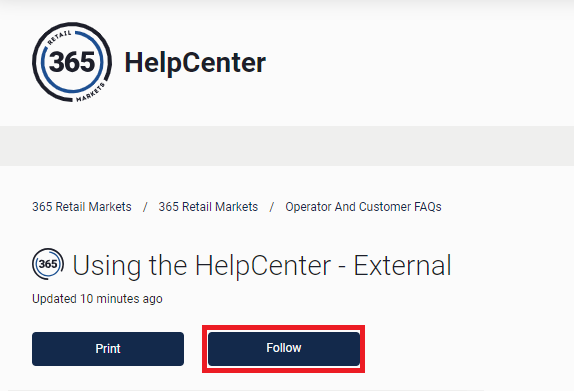Click the second slash separator in breadcrumbs
This screenshot has width=574, height=391.
(x=272, y=207)
